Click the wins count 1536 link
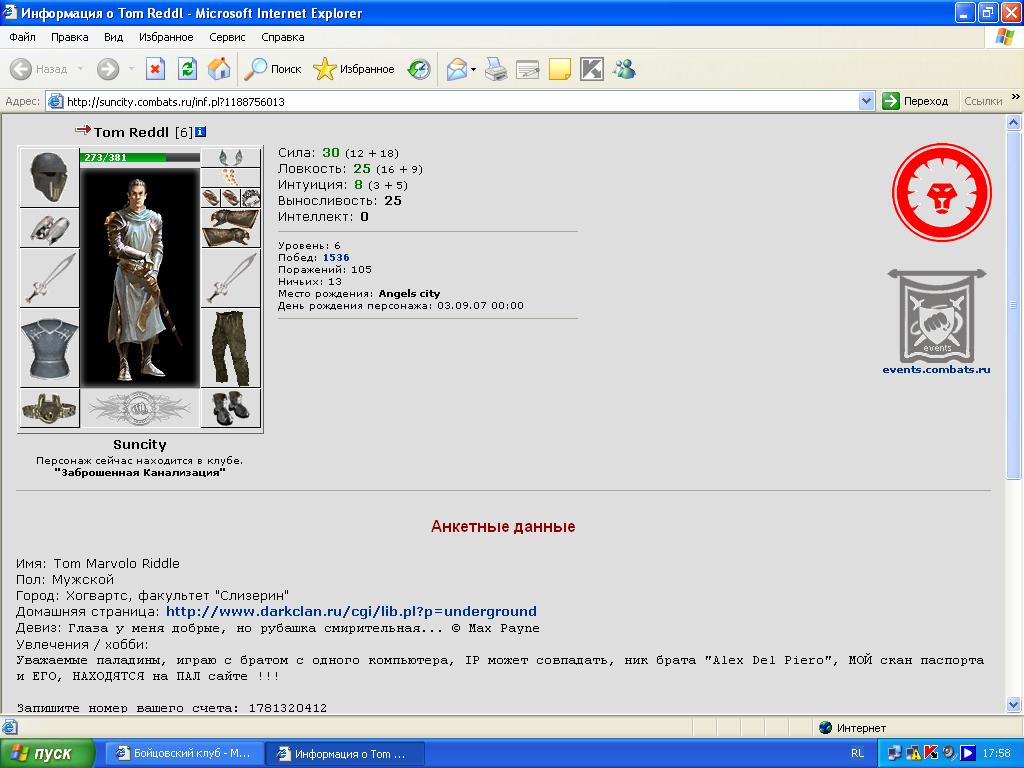Image resolution: width=1024 pixels, height=768 pixels. 336,257
